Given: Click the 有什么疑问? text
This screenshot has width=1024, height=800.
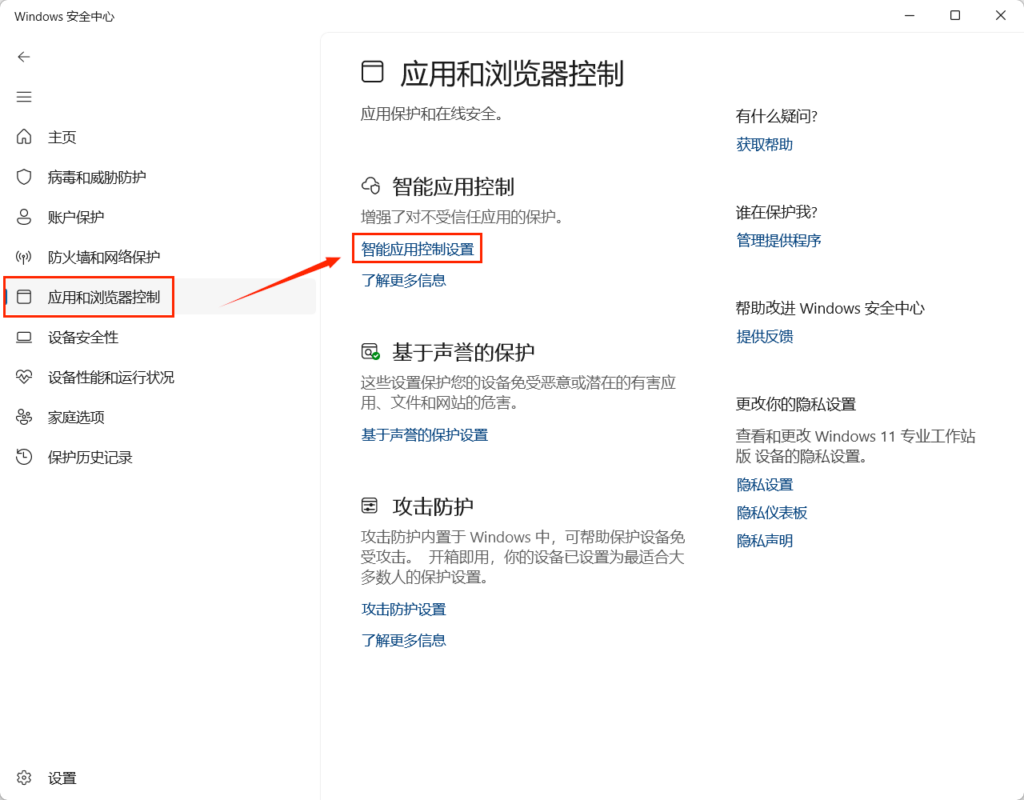Looking at the screenshot, I should (x=776, y=116).
